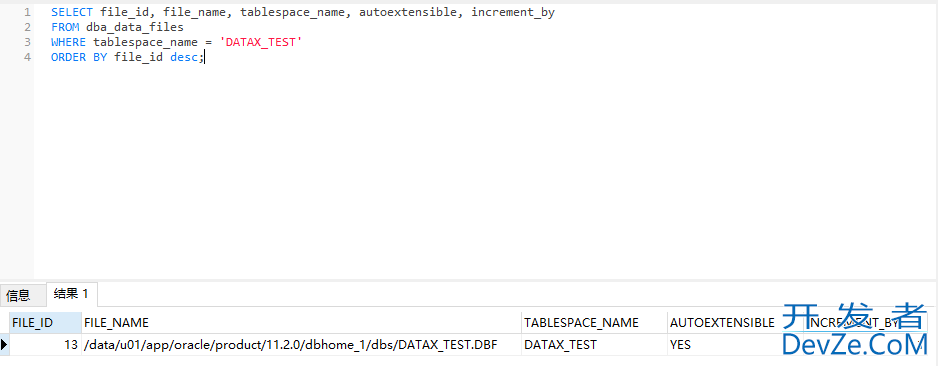Click the DATAX_TEST tablespace name cell
Viewport: 938px width, 366px height.
[594, 344]
